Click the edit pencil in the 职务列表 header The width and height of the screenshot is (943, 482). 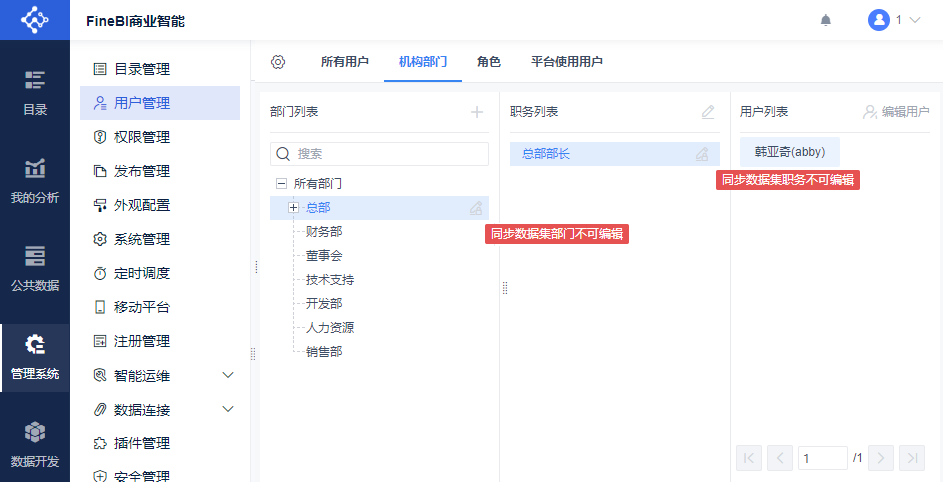(708, 112)
